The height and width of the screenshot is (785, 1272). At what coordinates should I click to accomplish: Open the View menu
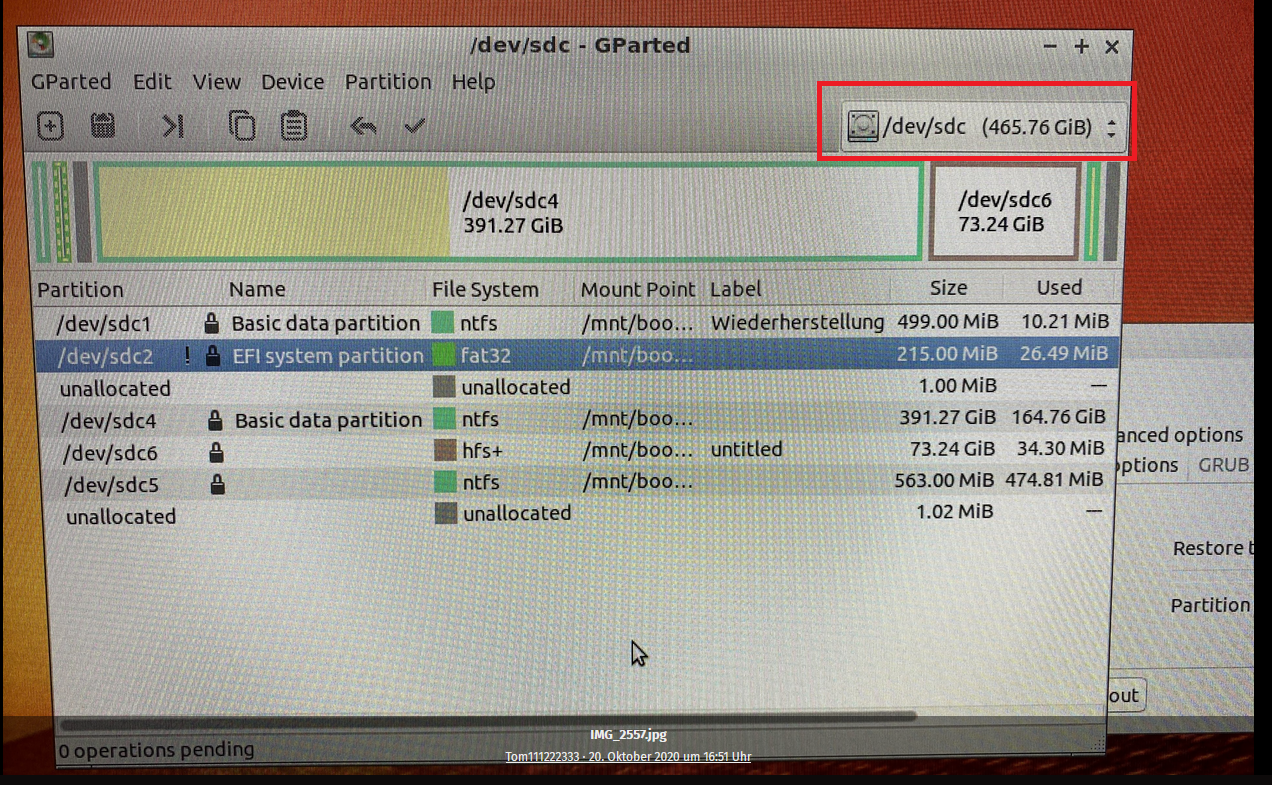coord(216,82)
